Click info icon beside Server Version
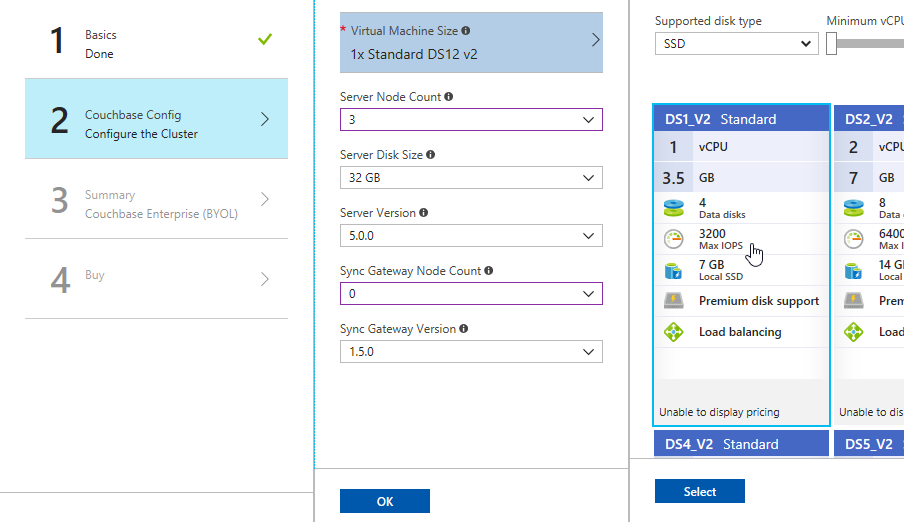904x522 pixels. (424, 213)
